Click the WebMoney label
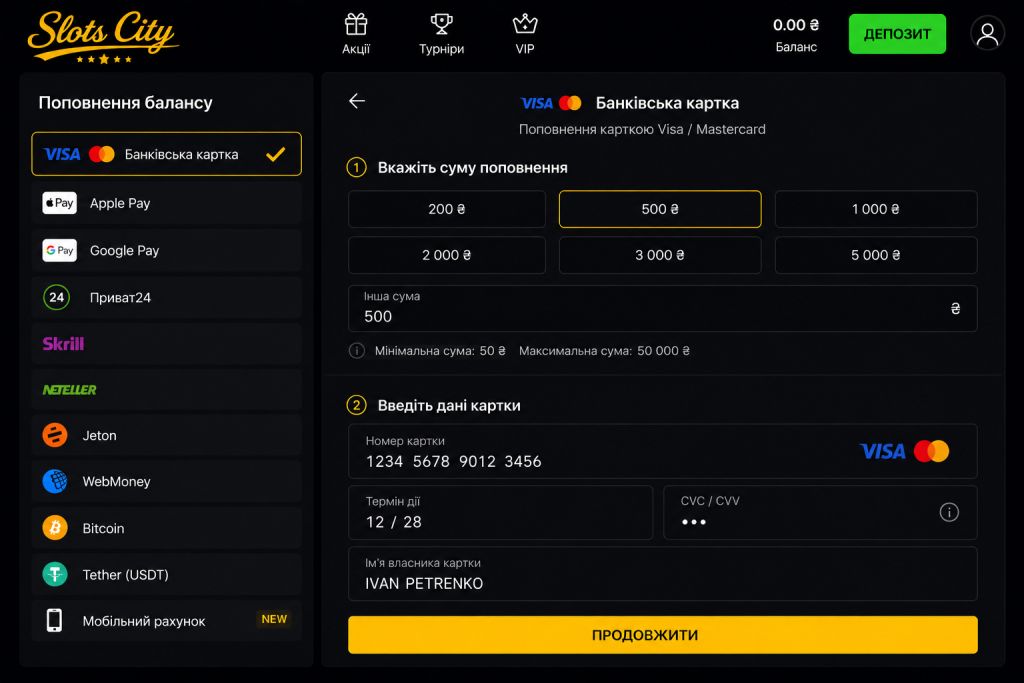 point(116,482)
